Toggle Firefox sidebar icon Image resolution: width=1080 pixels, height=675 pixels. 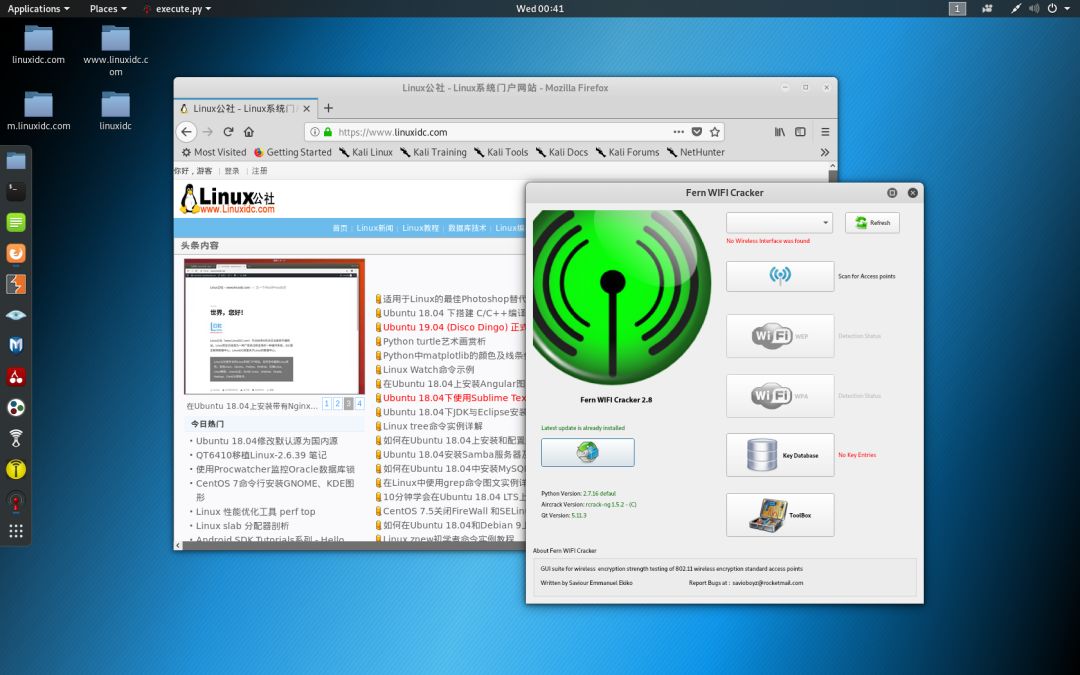pos(800,132)
